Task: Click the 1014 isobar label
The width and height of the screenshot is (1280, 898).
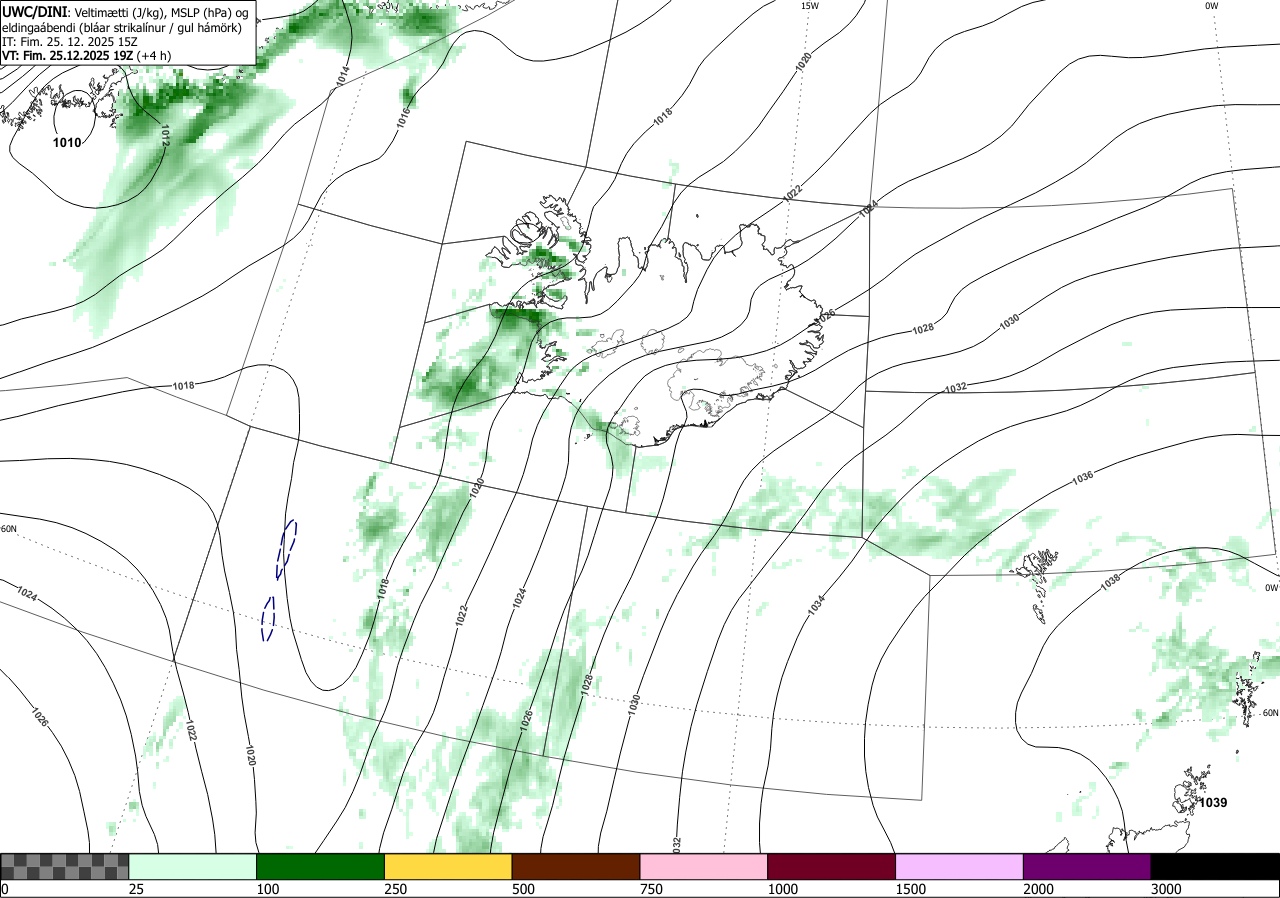Action: click(x=343, y=76)
